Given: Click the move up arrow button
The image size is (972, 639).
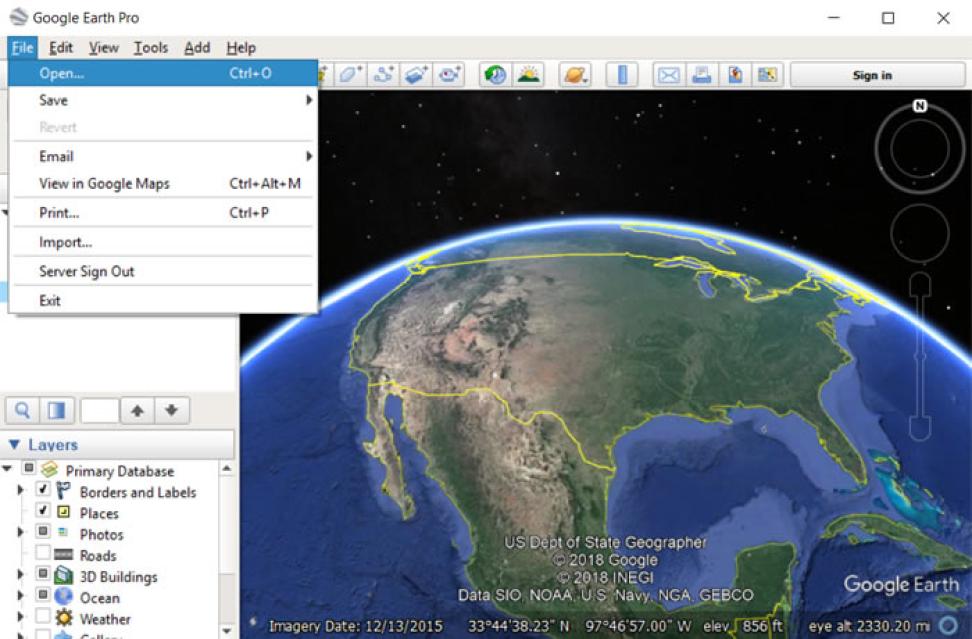Looking at the screenshot, I should coord(138,410).
